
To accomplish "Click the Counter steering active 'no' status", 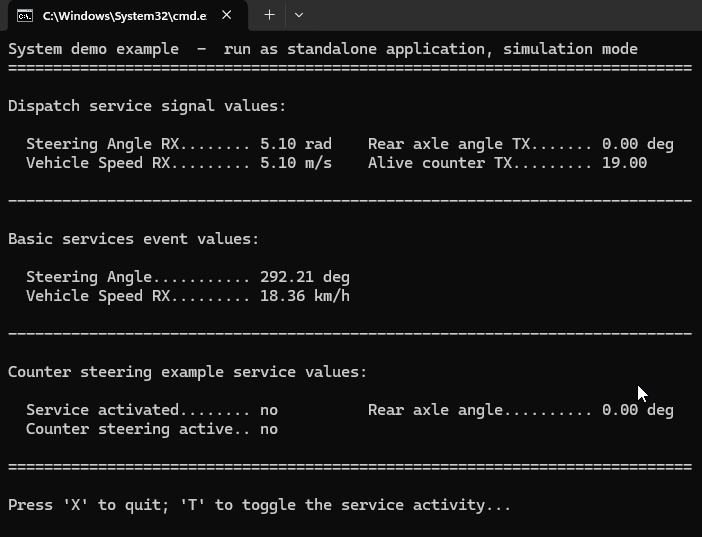I will tap(268, 429).
